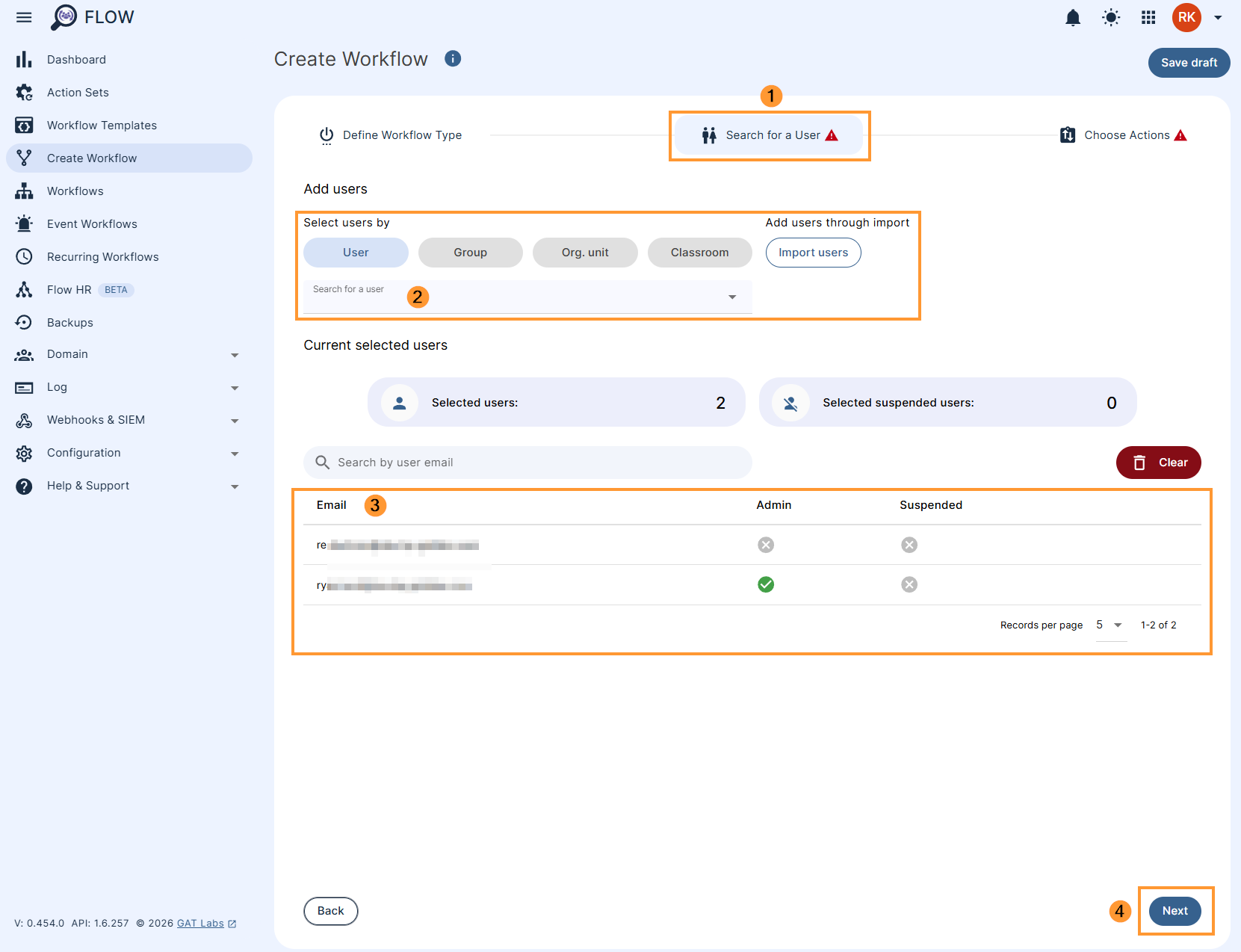Select users by User
Image resolution: width=1241 pixels, height=952 pixels.
(356, 253)
